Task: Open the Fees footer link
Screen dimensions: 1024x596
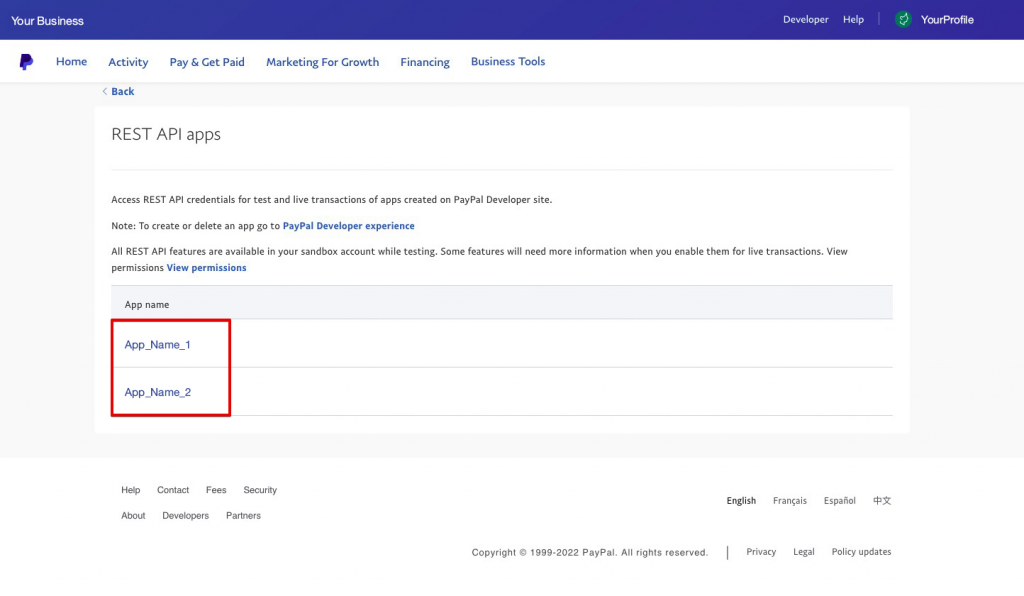Action: point(216,490)
